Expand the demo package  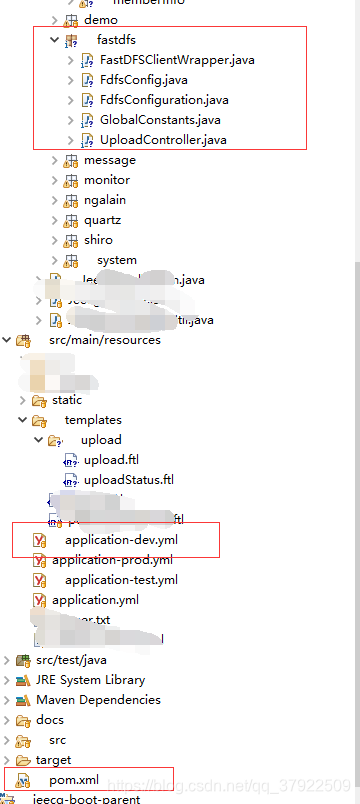tap(55, 21)
